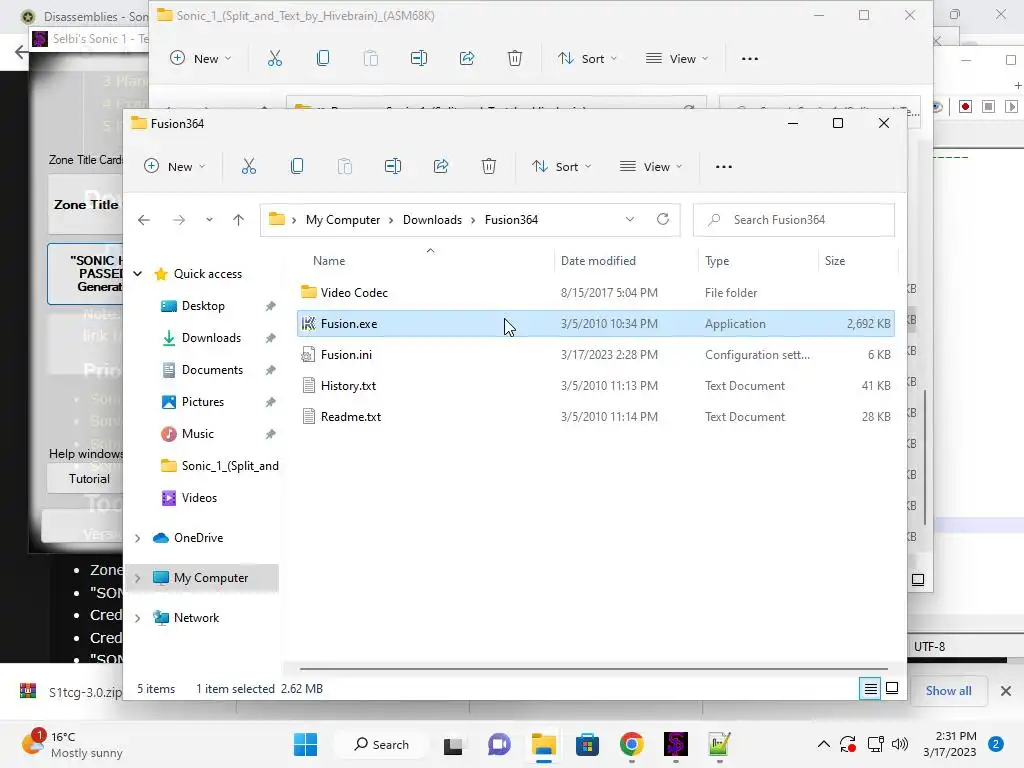Click Cut icon in Fusion364 toolbar
Screen dimensions: 1024x768
click(249, 167)
